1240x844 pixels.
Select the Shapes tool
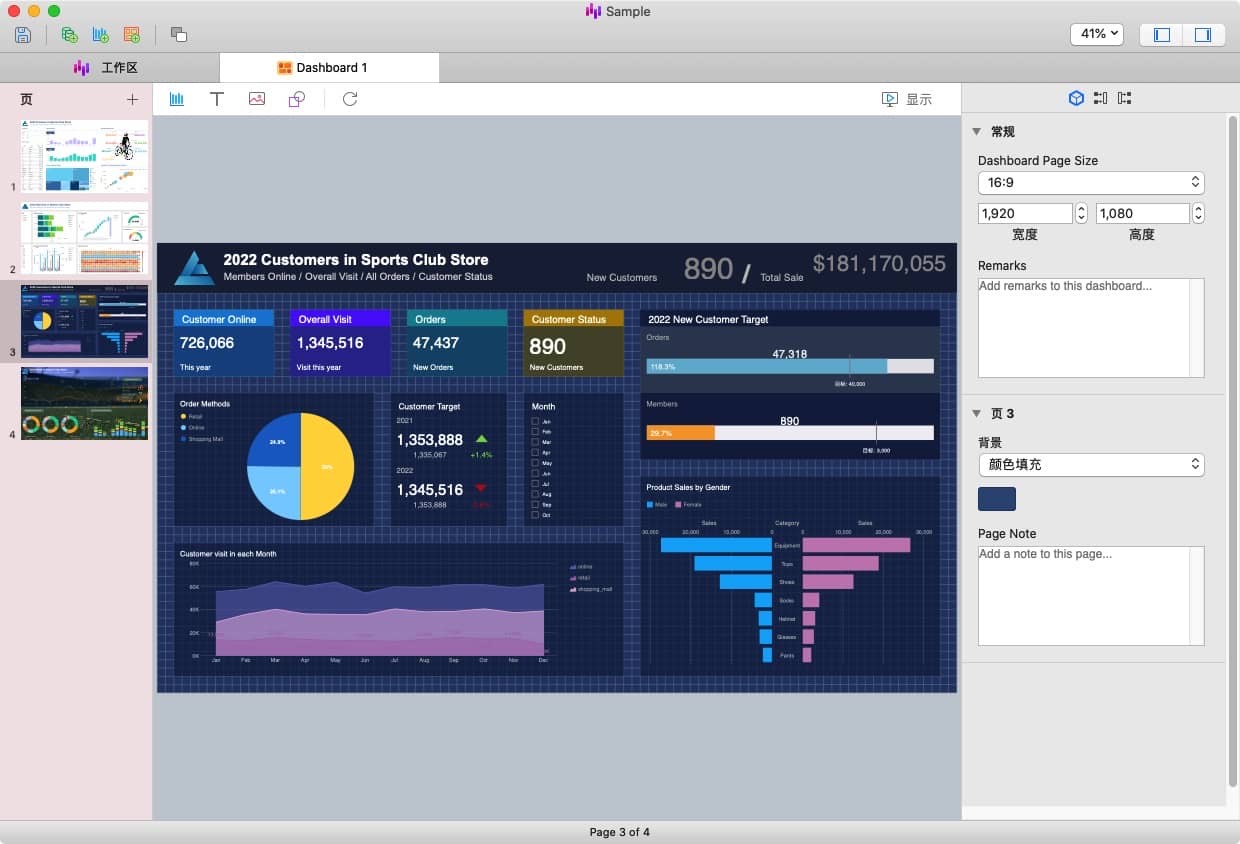click(x=296, y=99)
